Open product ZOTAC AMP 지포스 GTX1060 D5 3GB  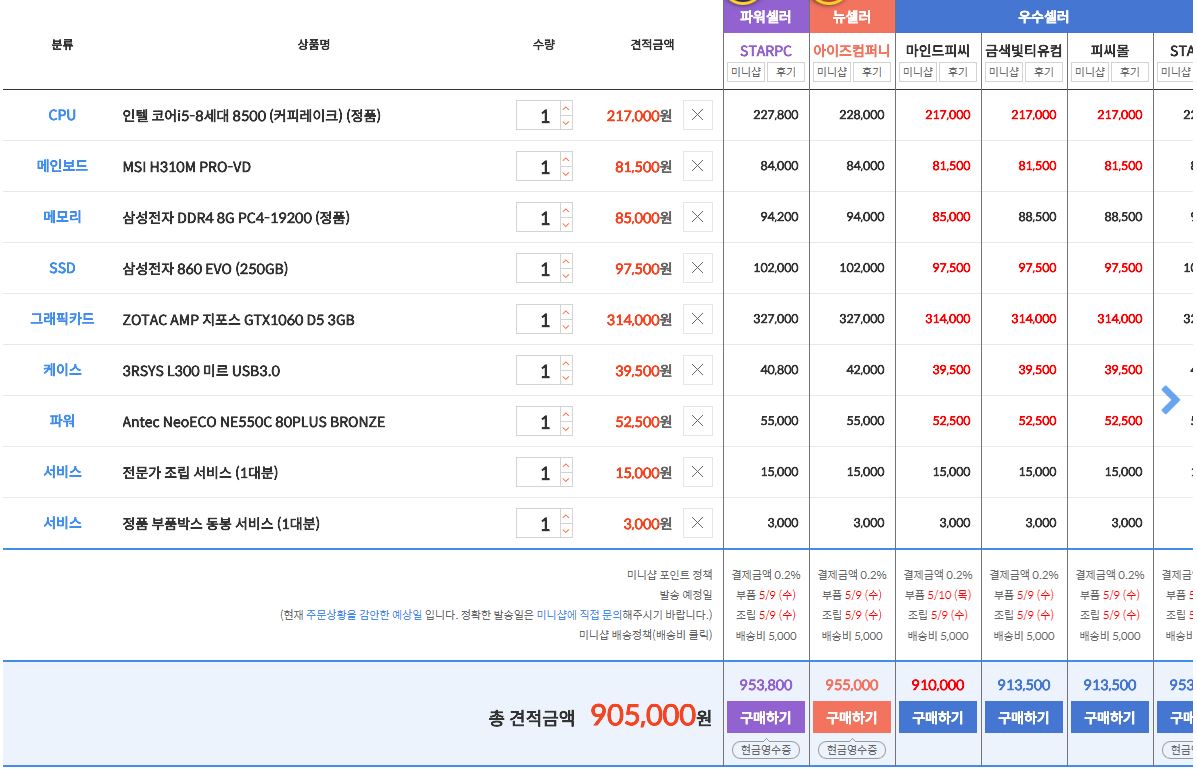tap(238, 320)
